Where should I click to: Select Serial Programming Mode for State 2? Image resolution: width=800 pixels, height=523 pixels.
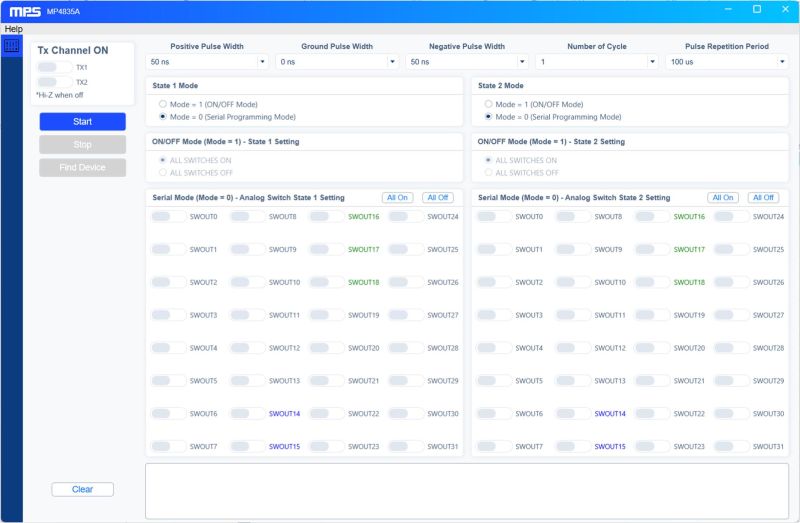[x=489, y=117]
